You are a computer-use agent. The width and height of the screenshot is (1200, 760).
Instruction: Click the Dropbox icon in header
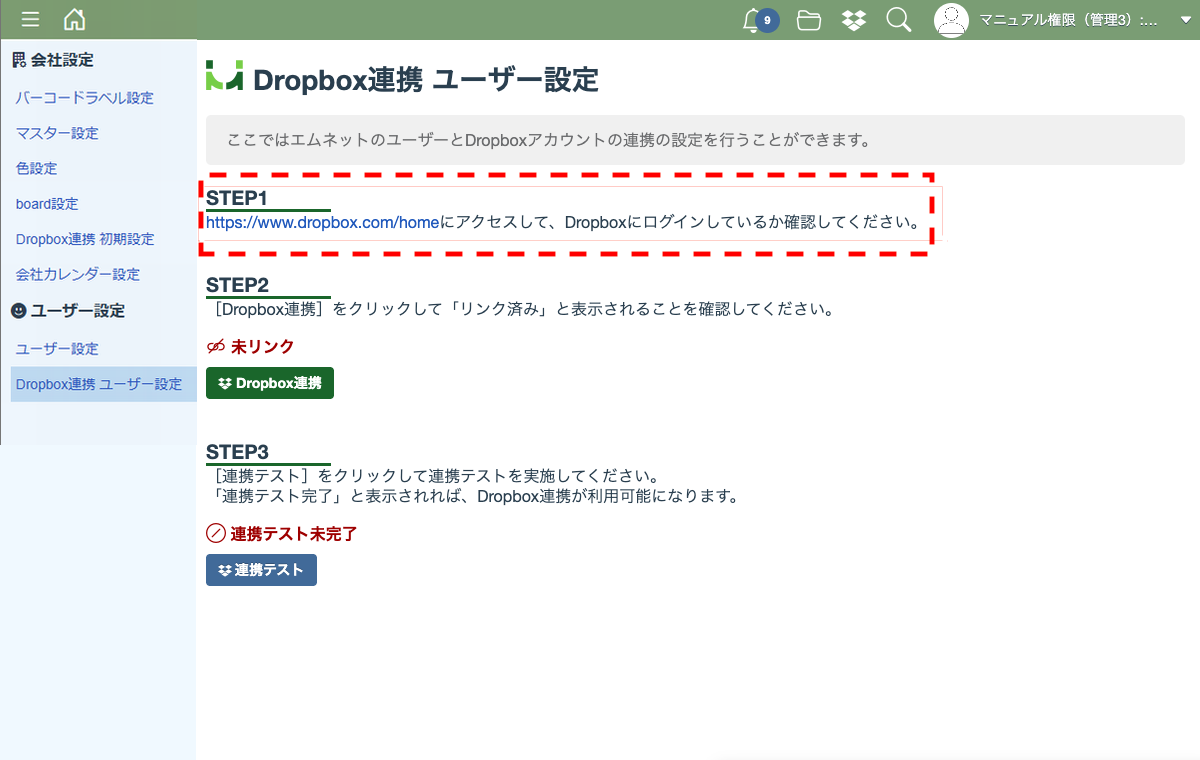[x=854, y=20]
